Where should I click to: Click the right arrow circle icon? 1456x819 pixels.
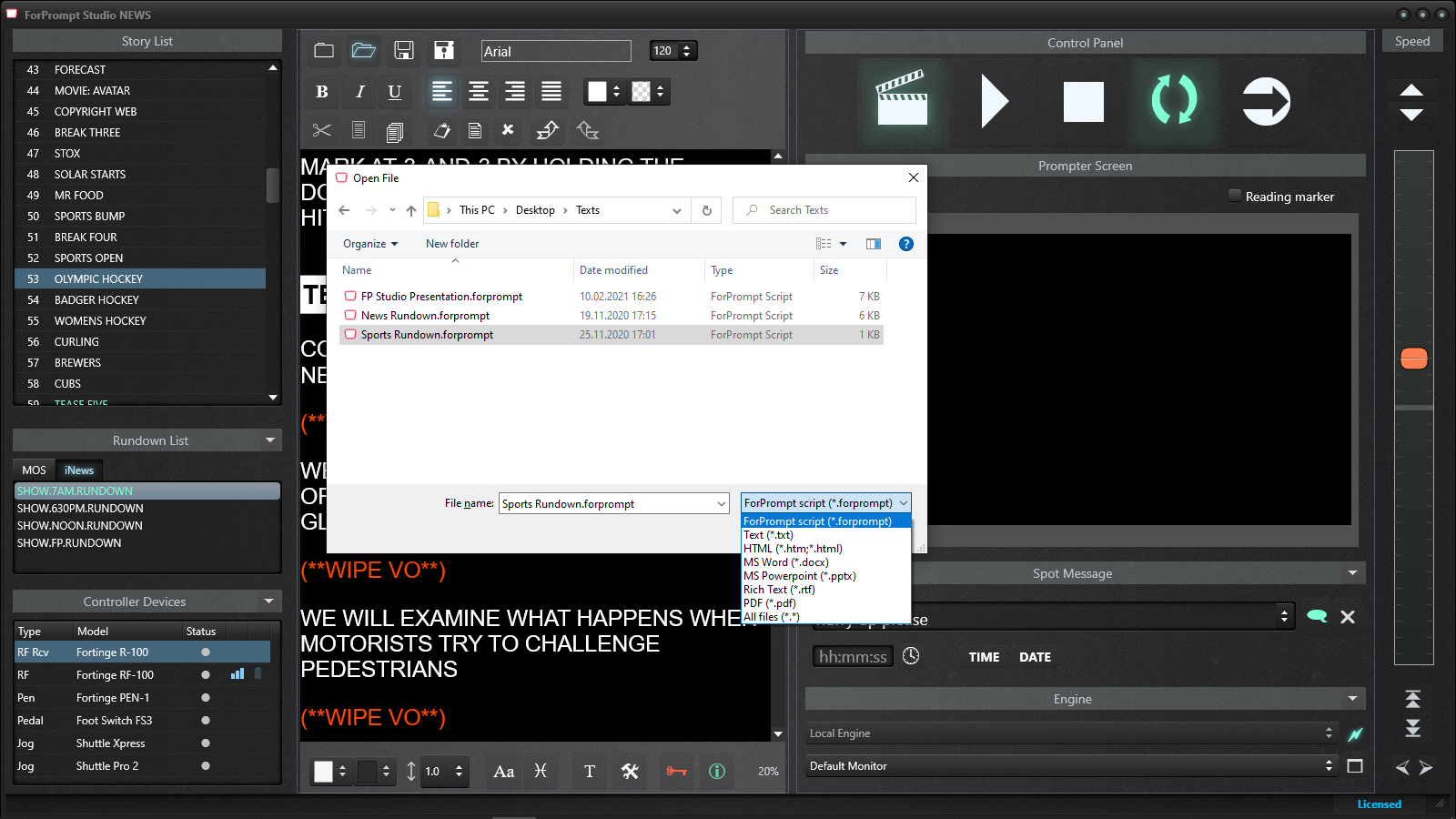1267,101
